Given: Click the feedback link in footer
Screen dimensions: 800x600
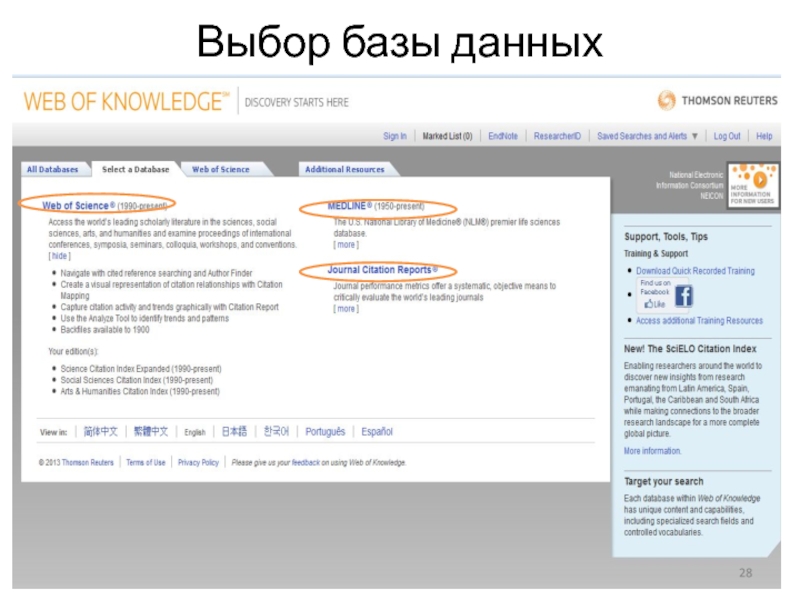Looking at the screenshot, I should 306,463.
